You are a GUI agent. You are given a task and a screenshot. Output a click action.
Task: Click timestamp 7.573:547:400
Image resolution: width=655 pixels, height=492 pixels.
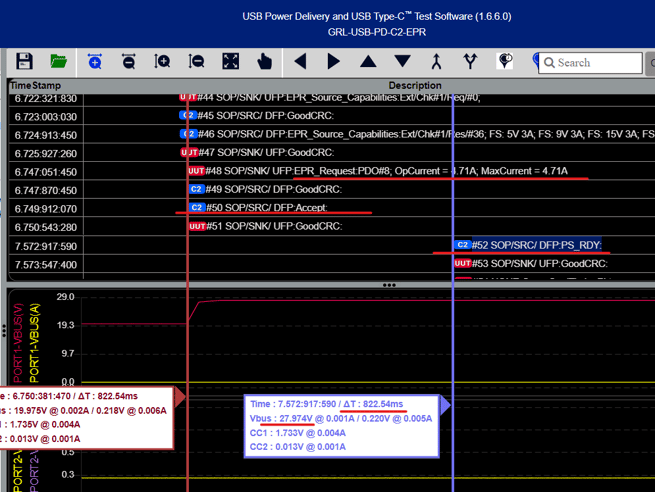click(x=46, y=265)
